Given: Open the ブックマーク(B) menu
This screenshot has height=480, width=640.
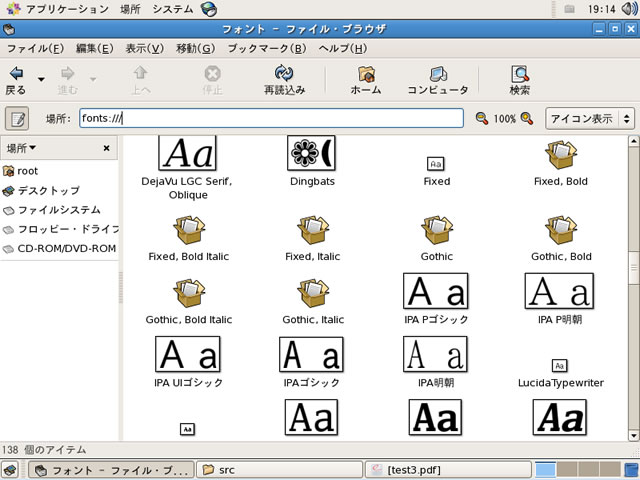Looking at the screenshot, I should click(268, 48).
